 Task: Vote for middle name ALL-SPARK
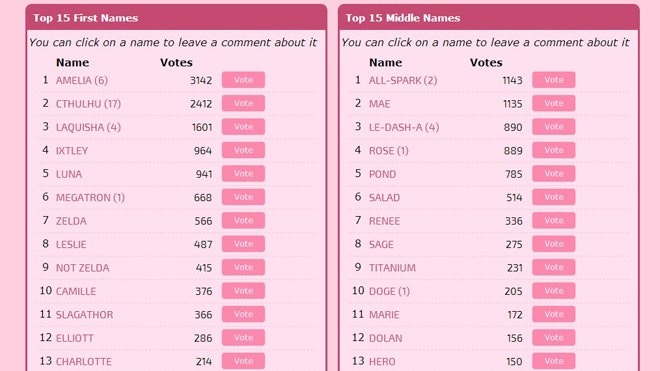tap(554, 80)
